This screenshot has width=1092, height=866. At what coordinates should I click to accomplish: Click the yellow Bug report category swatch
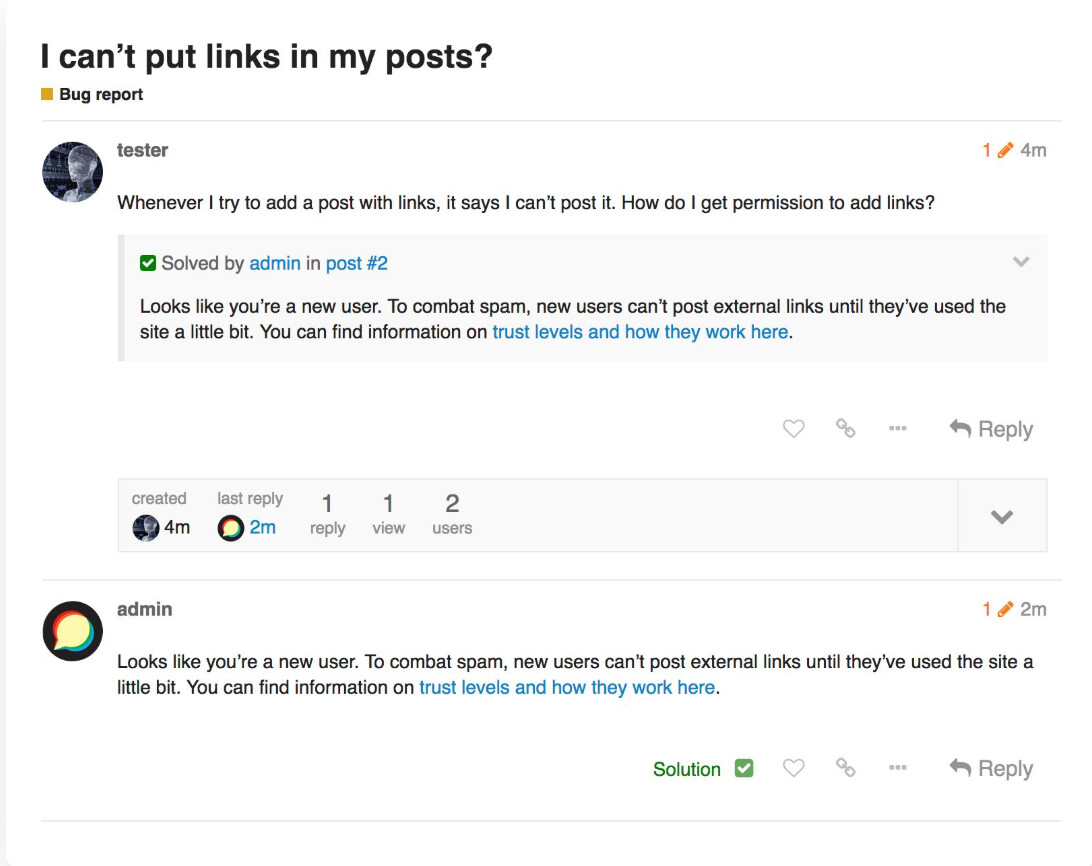coord(47,95)
